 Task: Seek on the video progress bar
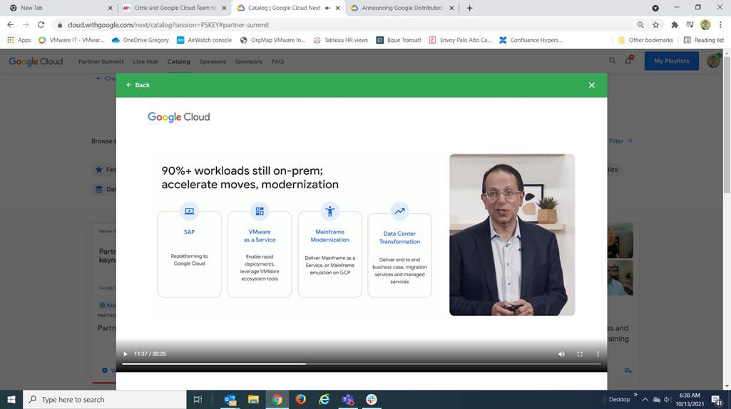click(x=361, y=364)
